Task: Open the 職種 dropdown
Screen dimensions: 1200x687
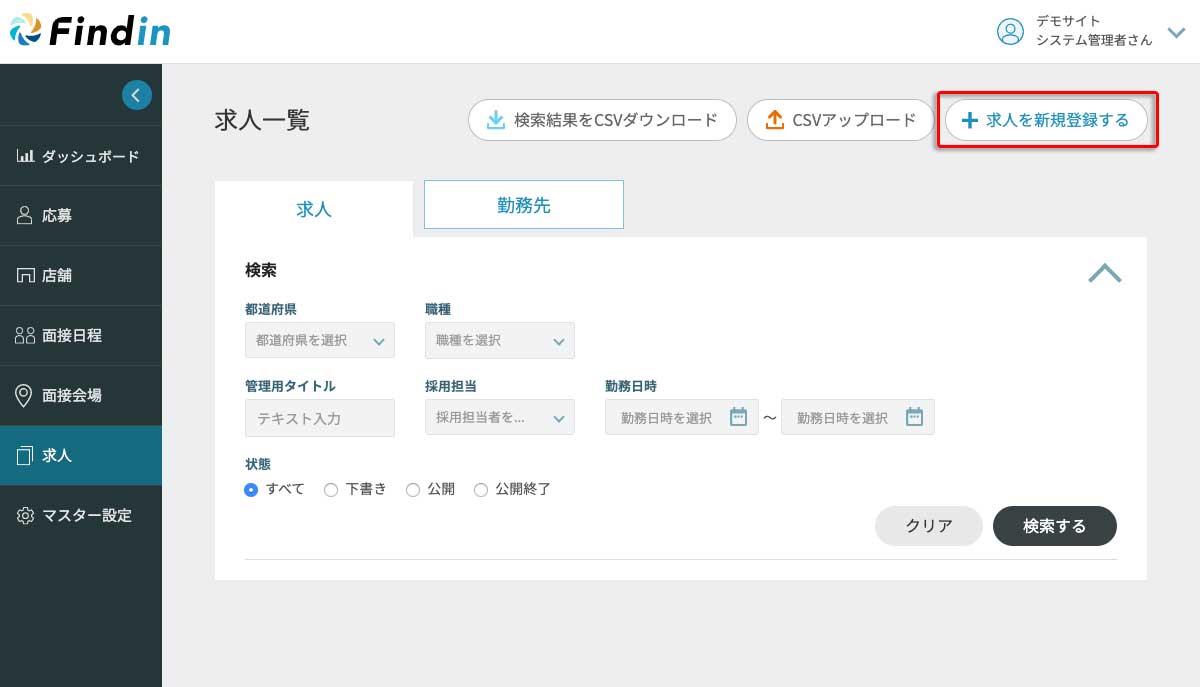Action: click(500, 340)
